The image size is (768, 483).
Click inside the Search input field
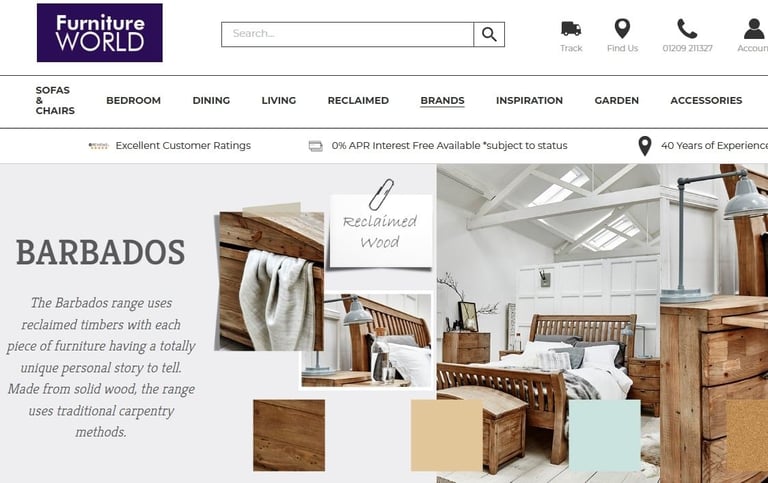[347, 34]
